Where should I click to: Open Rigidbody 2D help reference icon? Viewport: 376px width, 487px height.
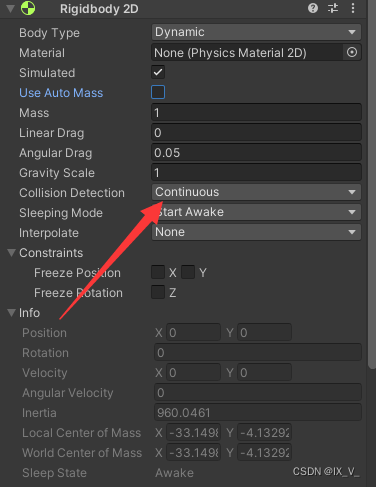[x=313, y=8]
